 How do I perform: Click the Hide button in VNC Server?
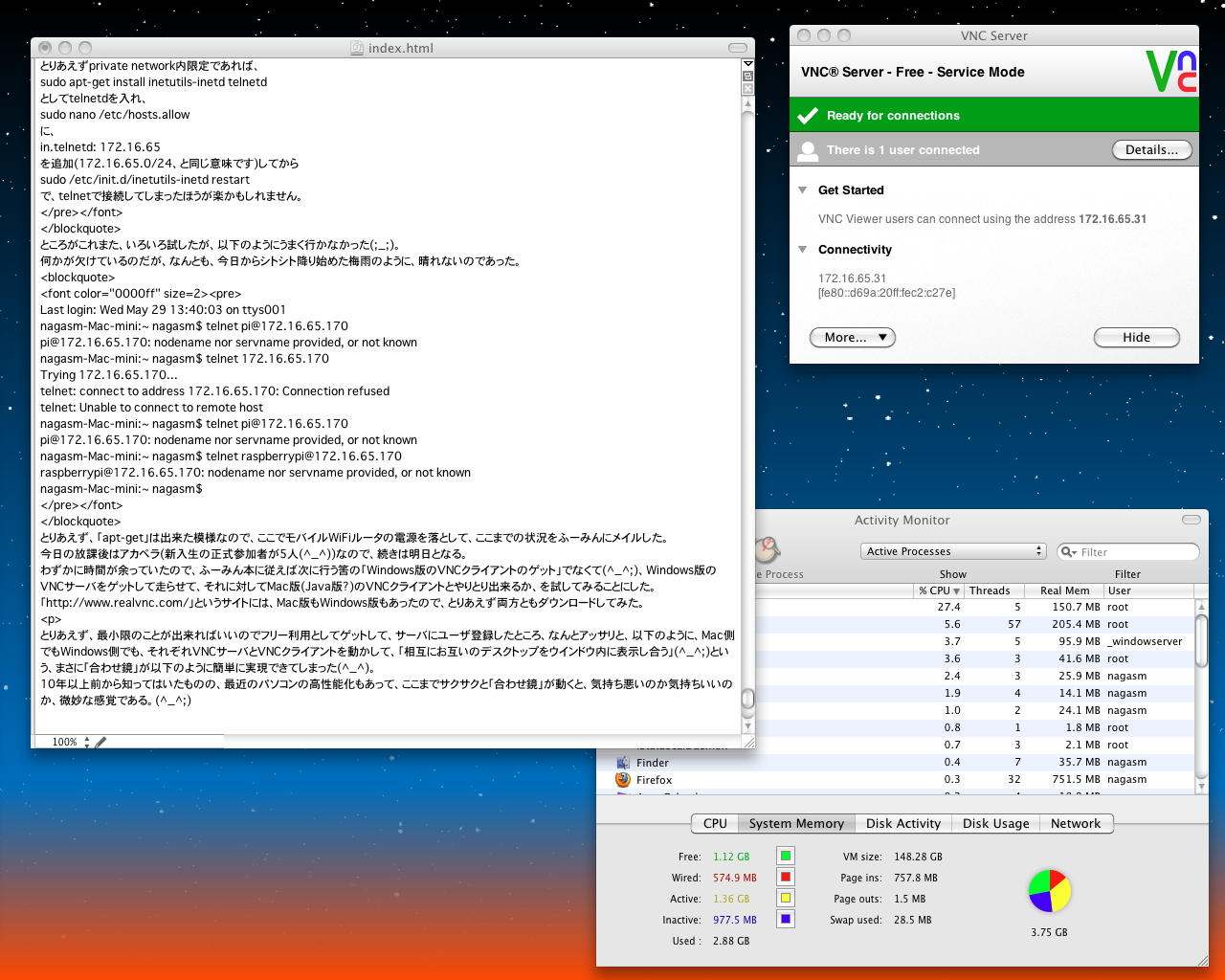[x=1136, y=338]
